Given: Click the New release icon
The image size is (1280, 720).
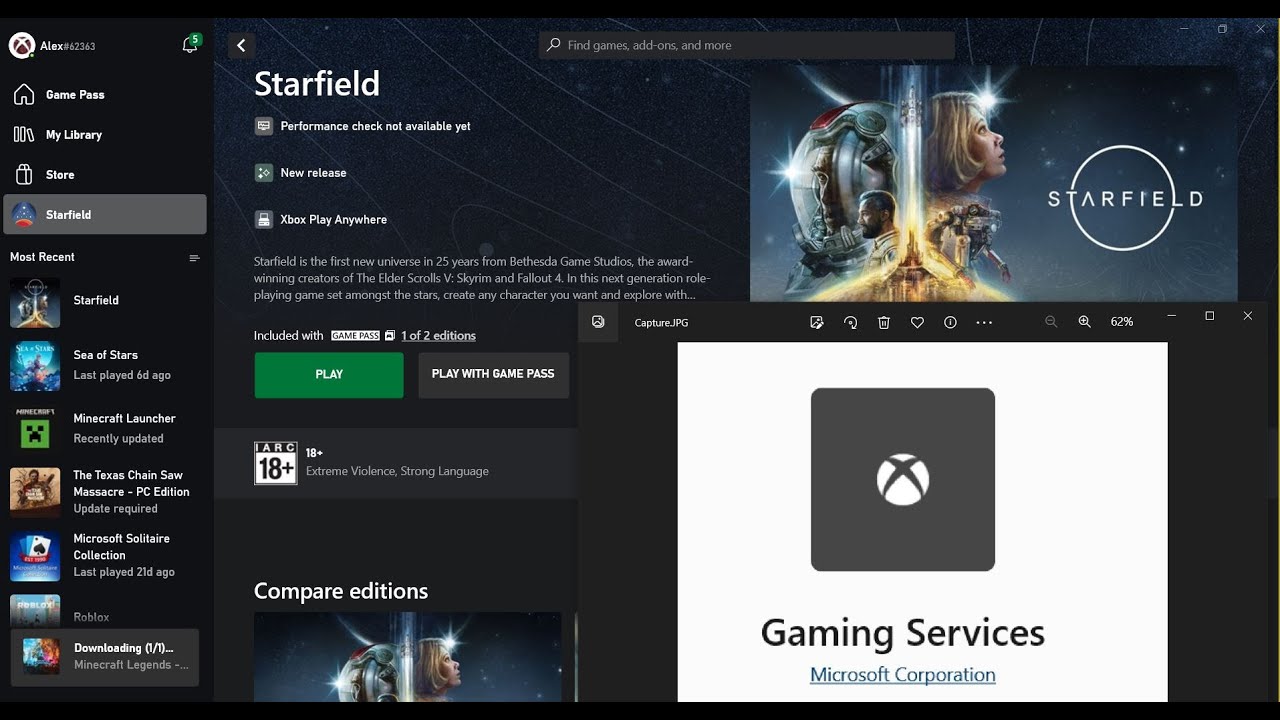Looking at the screenshot, I should coord(263,173).
